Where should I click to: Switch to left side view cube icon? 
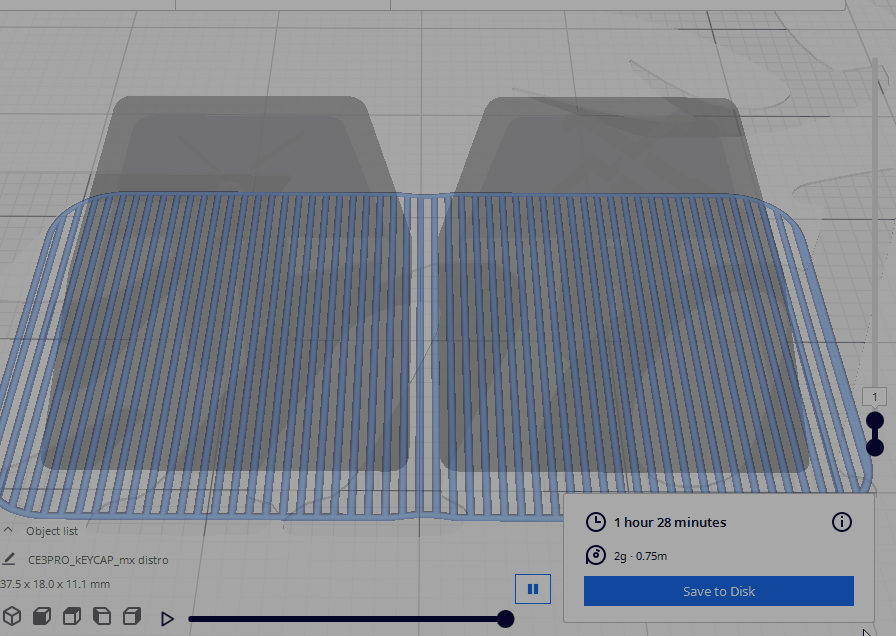pos(102,616)
